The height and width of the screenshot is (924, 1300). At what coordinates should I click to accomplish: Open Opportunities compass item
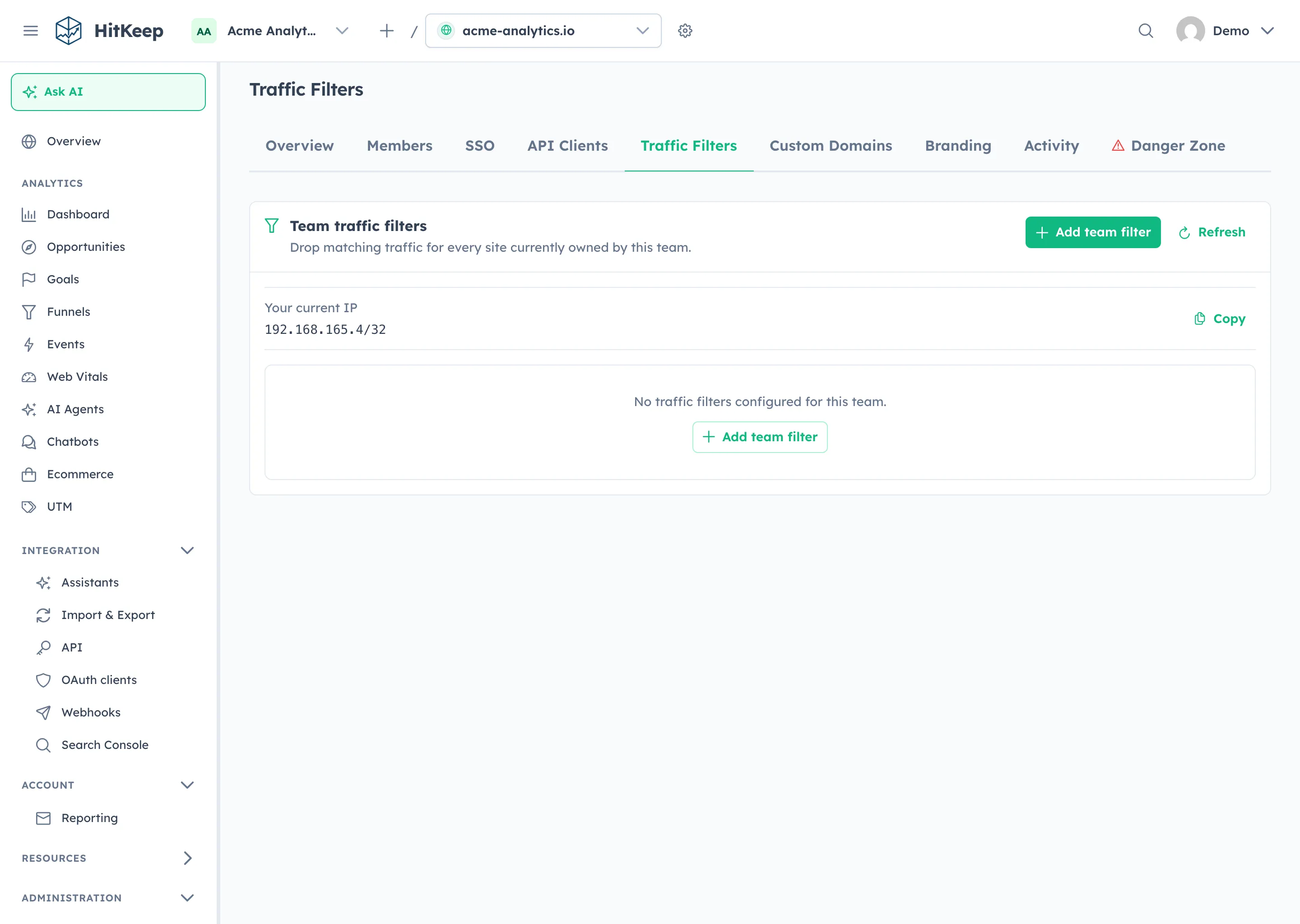pyautogui.click(x=108, y=247)
